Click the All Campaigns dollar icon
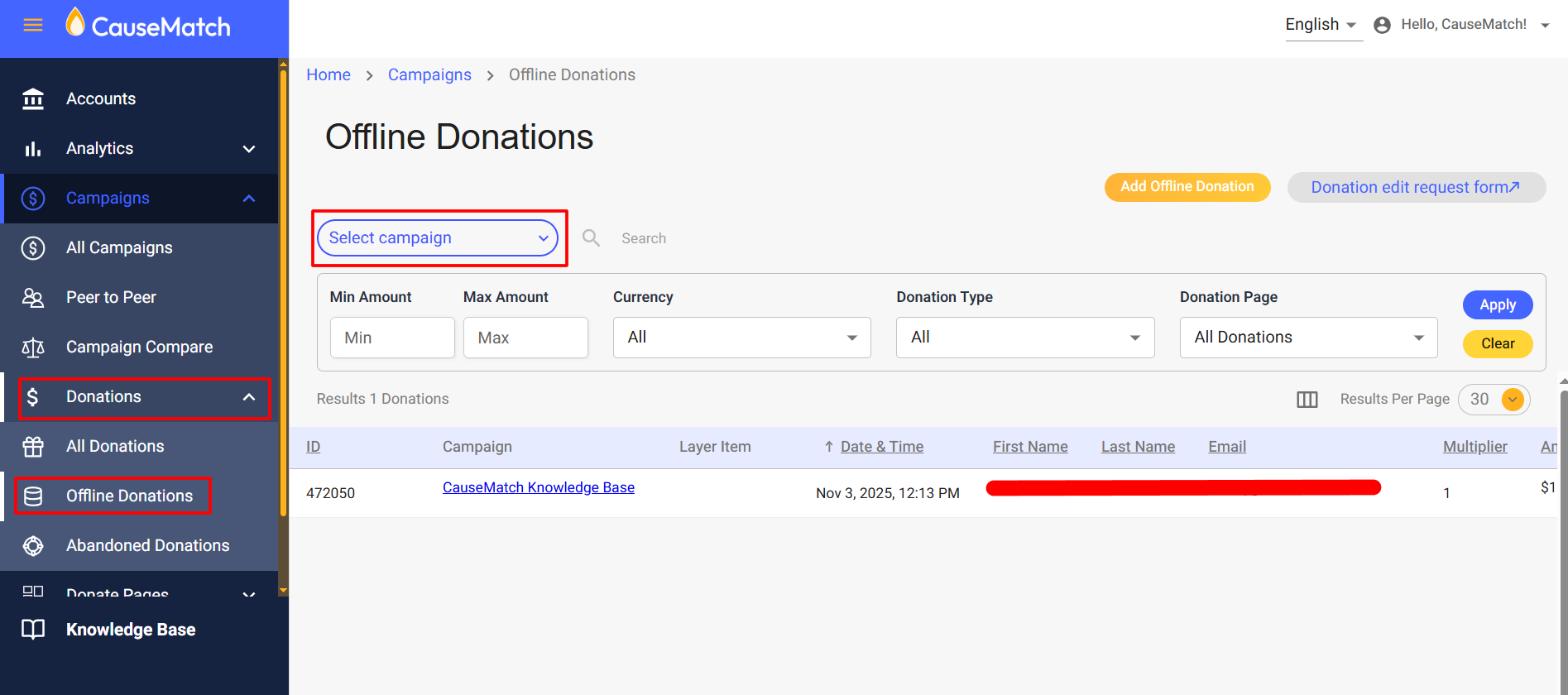Viewport: 1568px width, 695px height. tap(33, 248)
